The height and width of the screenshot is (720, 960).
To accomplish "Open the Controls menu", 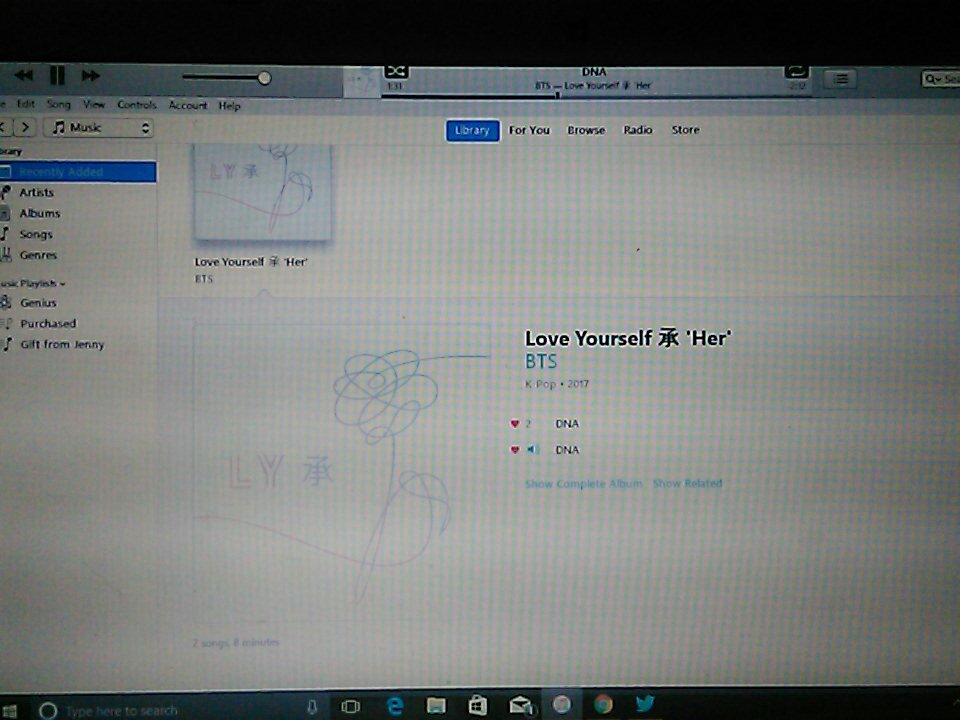I will 137,105.
